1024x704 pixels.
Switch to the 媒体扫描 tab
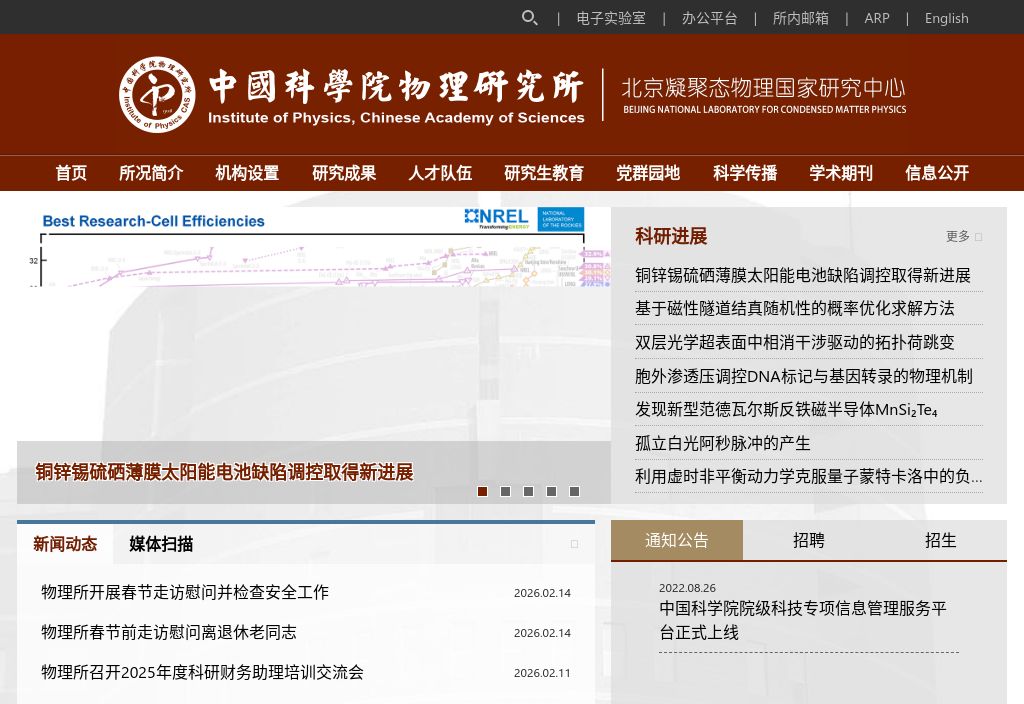(x=160, y=544)
